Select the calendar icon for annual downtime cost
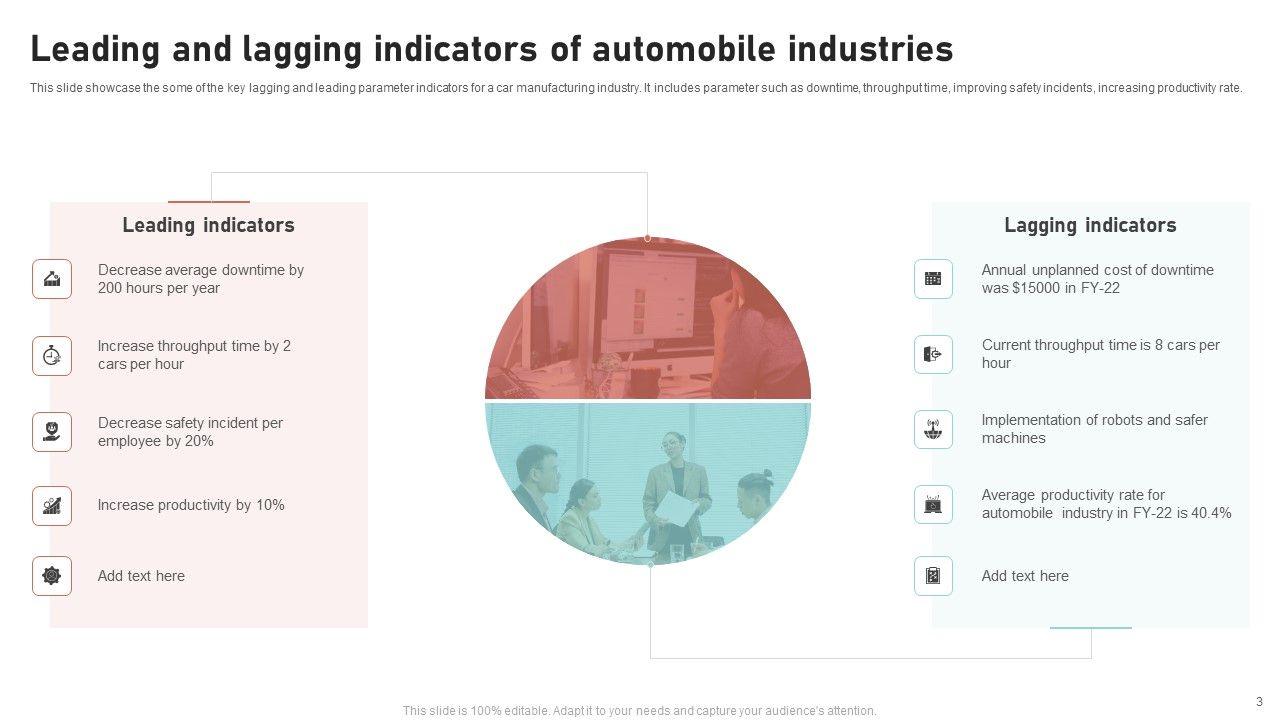This screenshot has height=720, width=1280. (x=933, y=279)
